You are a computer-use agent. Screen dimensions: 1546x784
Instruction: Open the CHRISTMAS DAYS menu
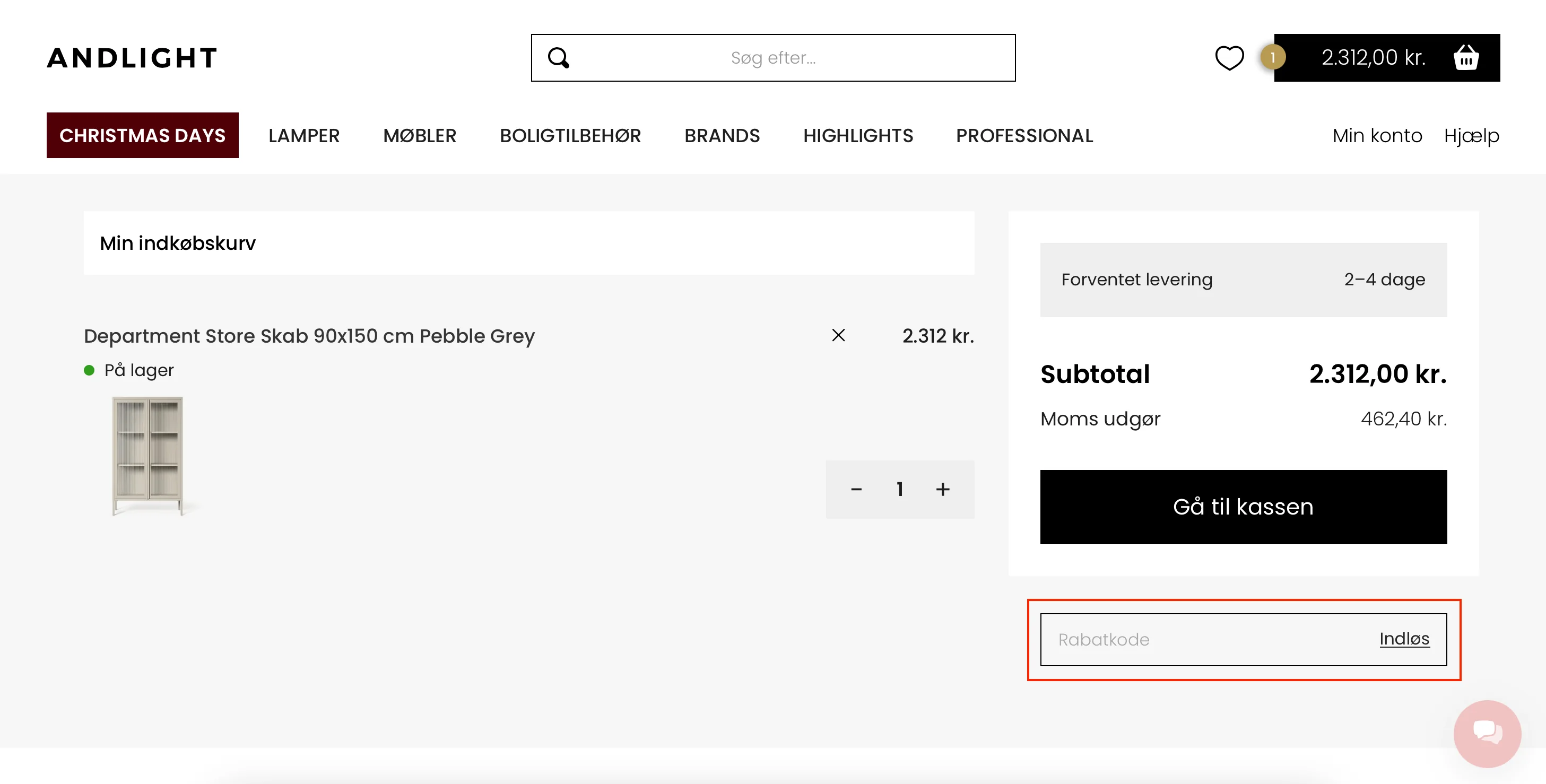tap(142, 136)
